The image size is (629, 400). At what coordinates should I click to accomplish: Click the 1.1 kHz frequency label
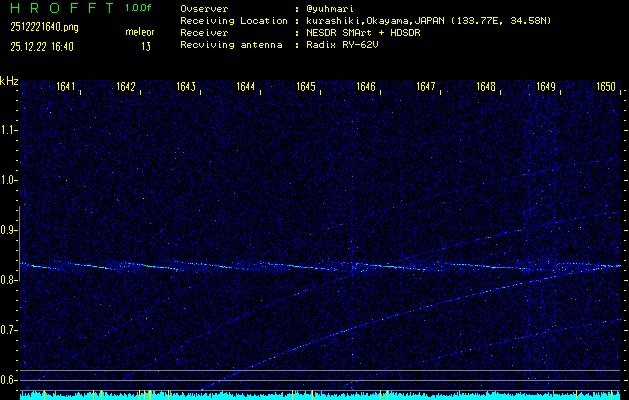[x=9, y=130]
